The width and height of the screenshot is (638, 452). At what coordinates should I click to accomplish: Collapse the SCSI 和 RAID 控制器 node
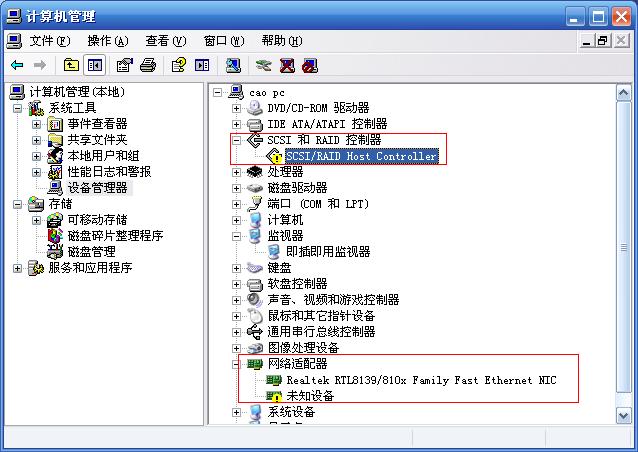(236, 140)
